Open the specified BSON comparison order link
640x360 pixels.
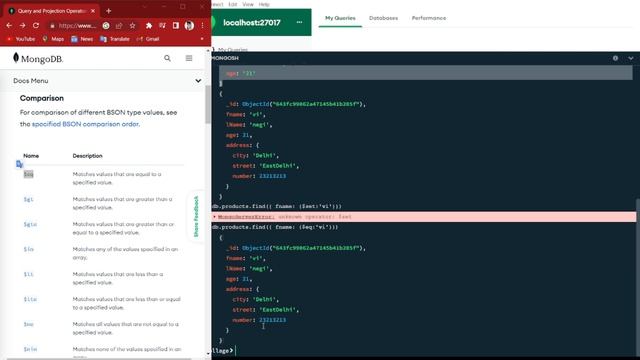click(85, 124)
